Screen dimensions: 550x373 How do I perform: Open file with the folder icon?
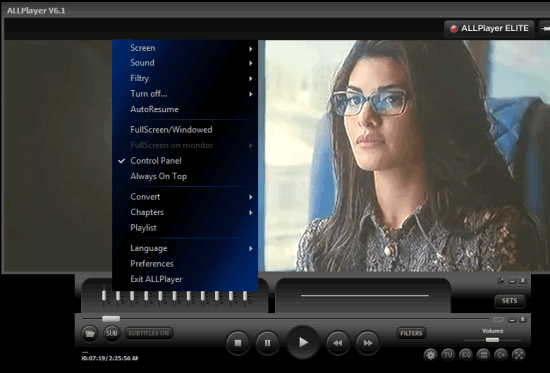pyautogui.click(x=89, y=333)
